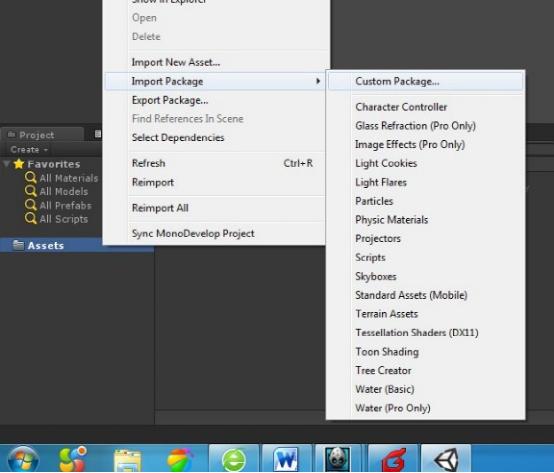Open the red G application taskbar icon
Viewport: 554px width, 473px height.
(x=393, y=459)
